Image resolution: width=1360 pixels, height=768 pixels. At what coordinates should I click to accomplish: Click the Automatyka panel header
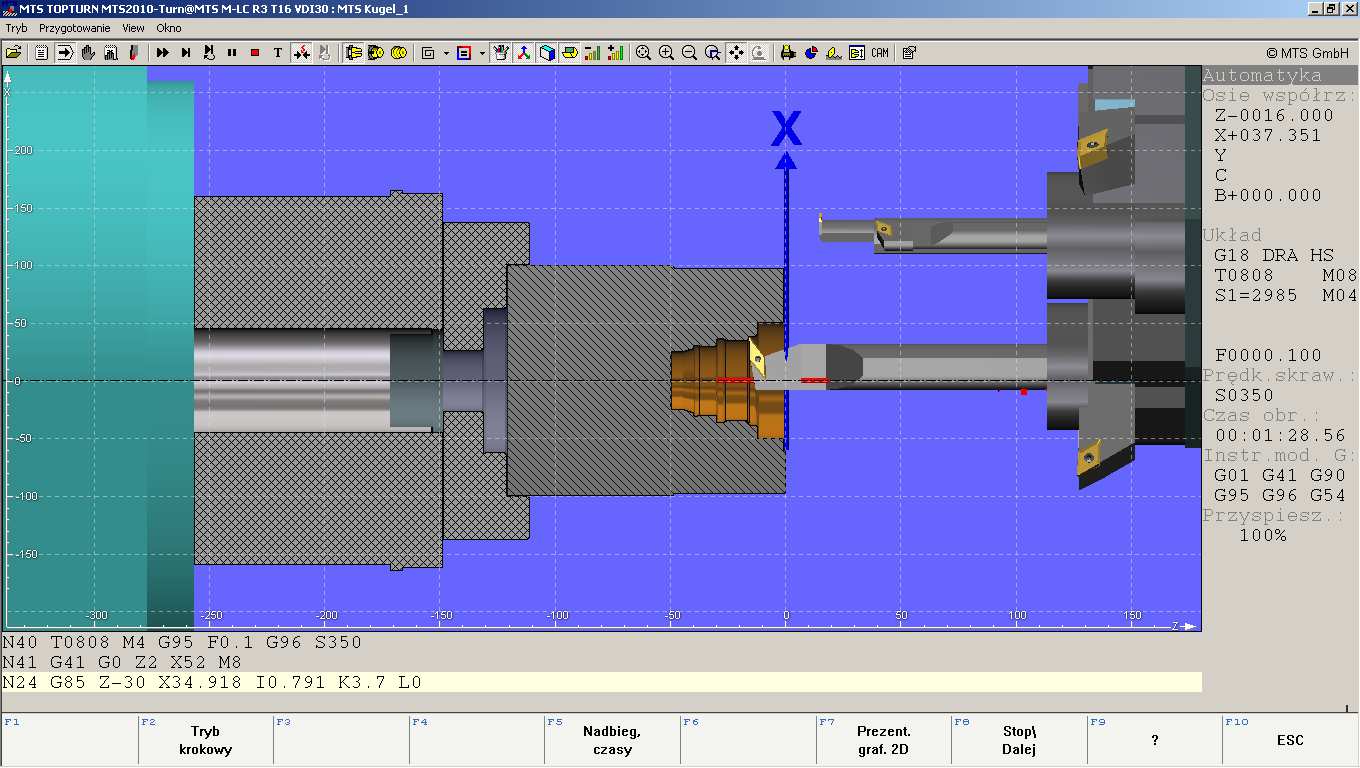(x=1280, y=75)
